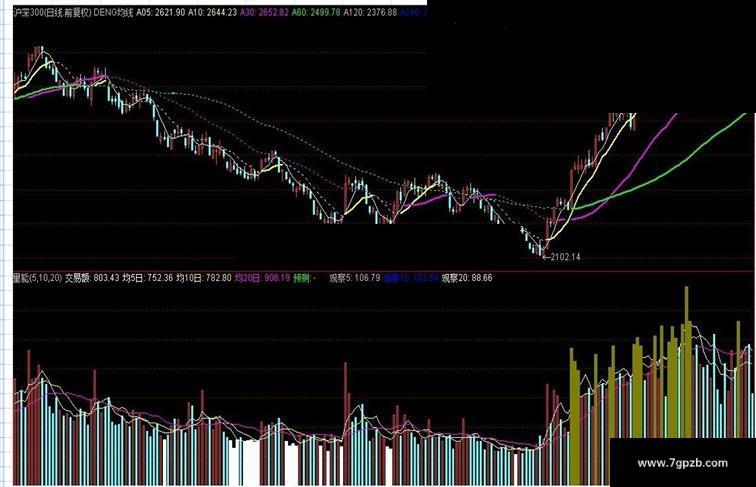Viewport: 756px width, 487px height.
Task: Click the 均5日: 752.36 average value
Action: (148, 278)
